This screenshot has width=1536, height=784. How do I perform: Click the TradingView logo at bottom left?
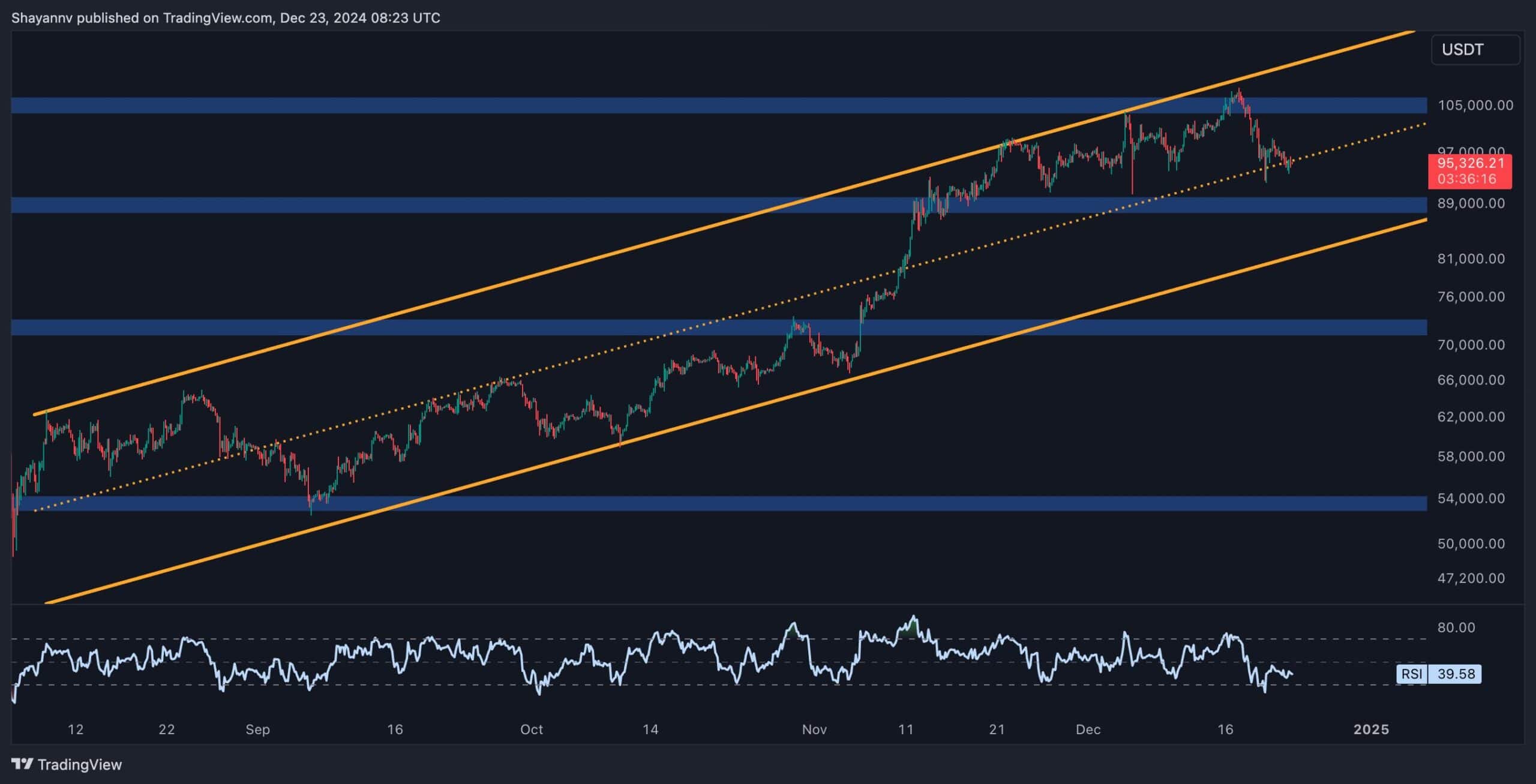click(x=67, y=764)
